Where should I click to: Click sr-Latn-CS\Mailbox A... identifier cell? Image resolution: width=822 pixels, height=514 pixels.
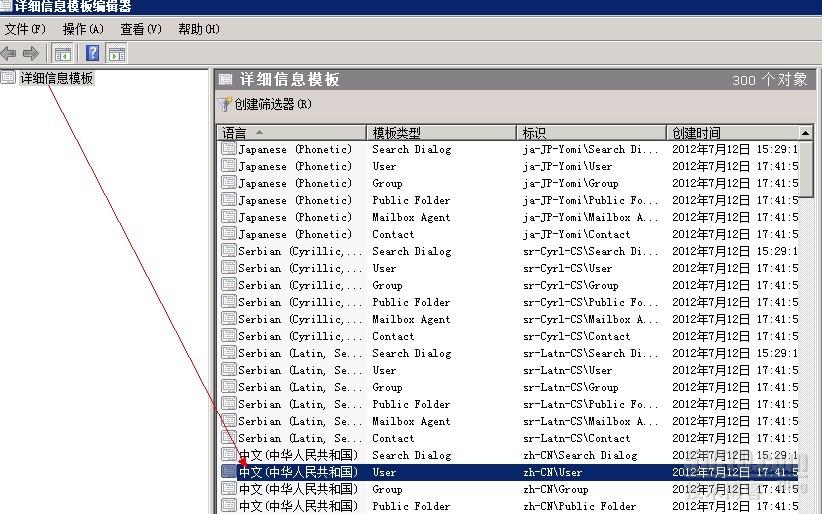point(590,421)
